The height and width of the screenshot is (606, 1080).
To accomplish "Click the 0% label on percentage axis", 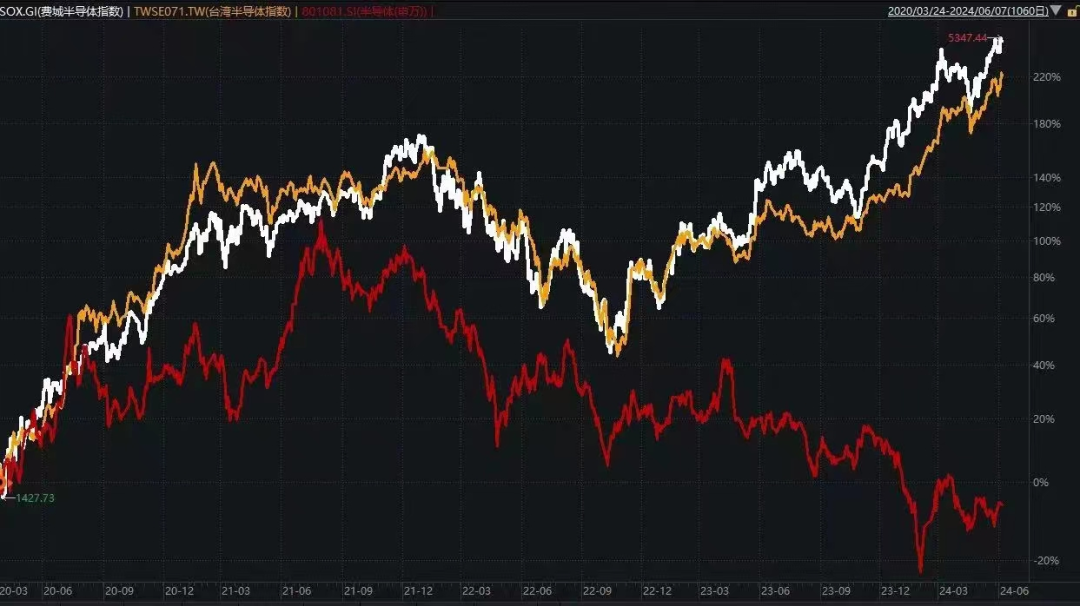I will (1041, 482).
